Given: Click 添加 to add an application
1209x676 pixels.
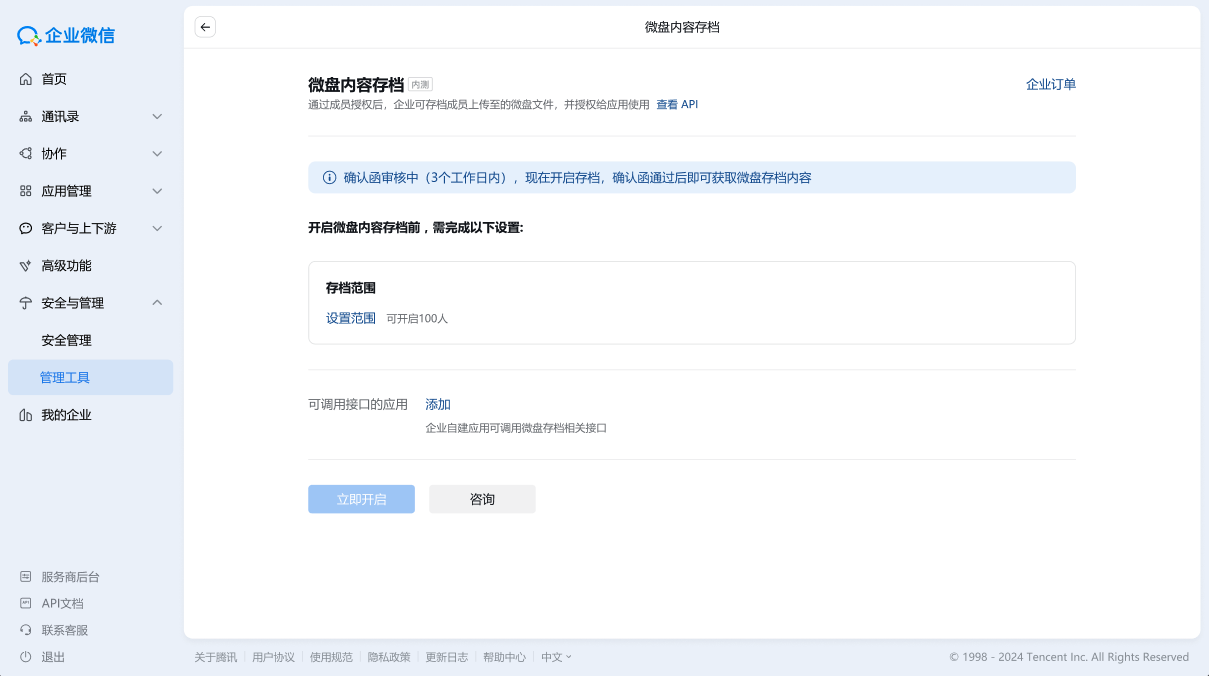Looking at the screenshot, I should [x=438, y=404].
